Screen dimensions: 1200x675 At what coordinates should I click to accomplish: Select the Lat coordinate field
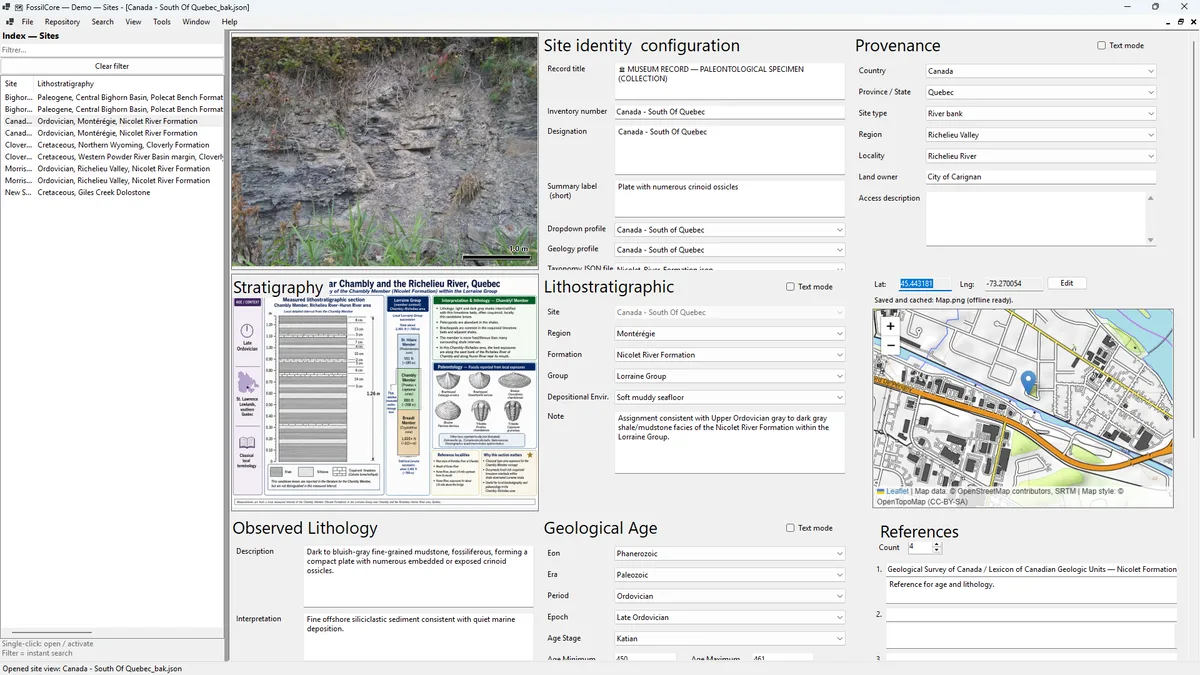pos(924,284)
